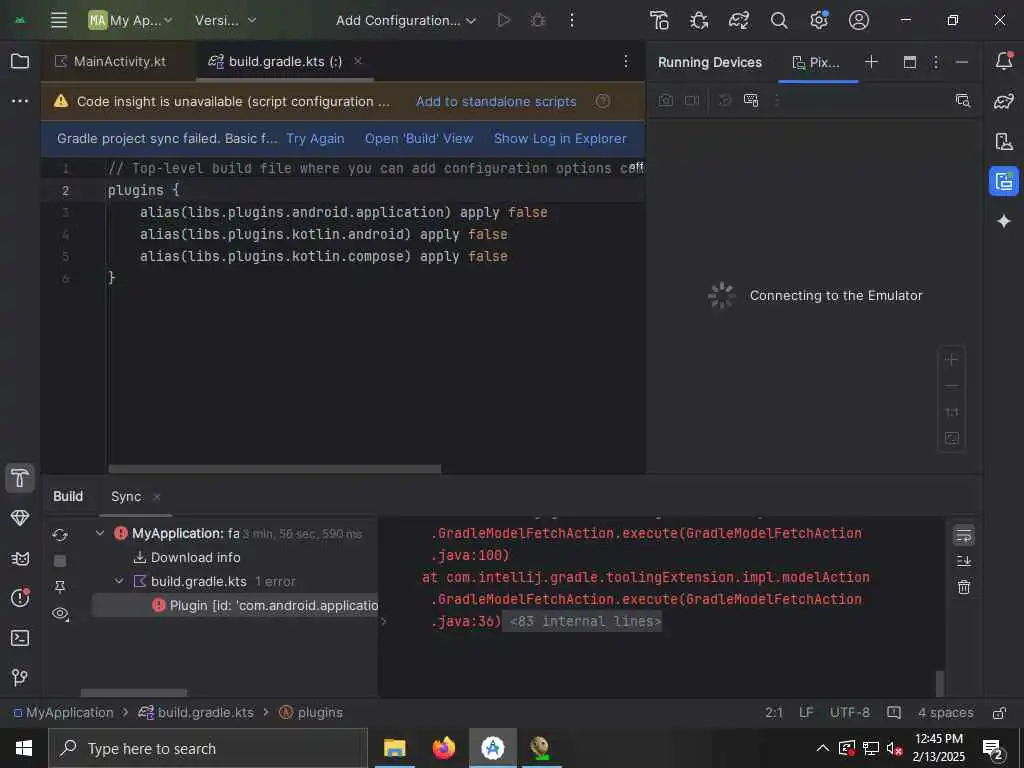
Task: Open the Logcat cat icon
Action: [20, 558]
